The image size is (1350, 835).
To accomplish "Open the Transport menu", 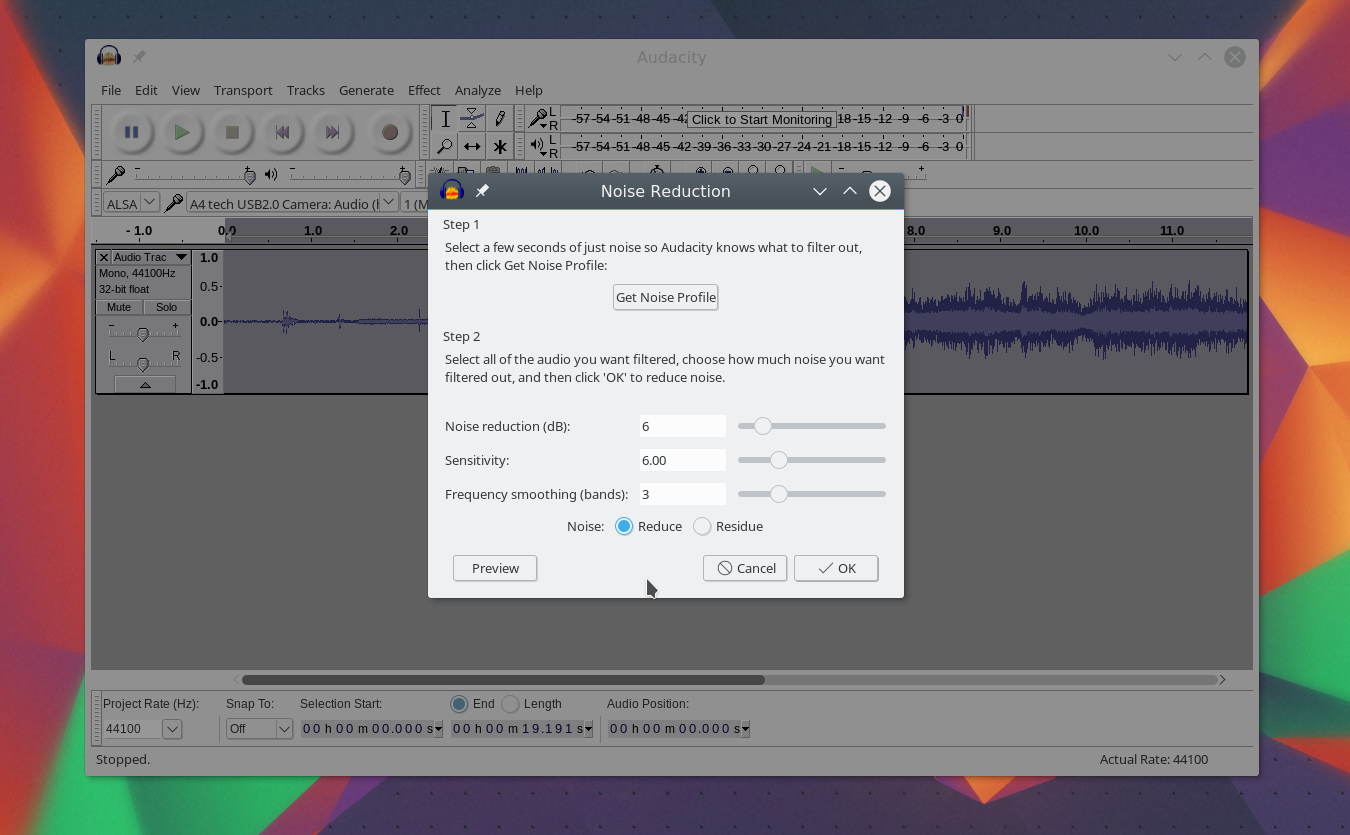I will tap(243, 90).
